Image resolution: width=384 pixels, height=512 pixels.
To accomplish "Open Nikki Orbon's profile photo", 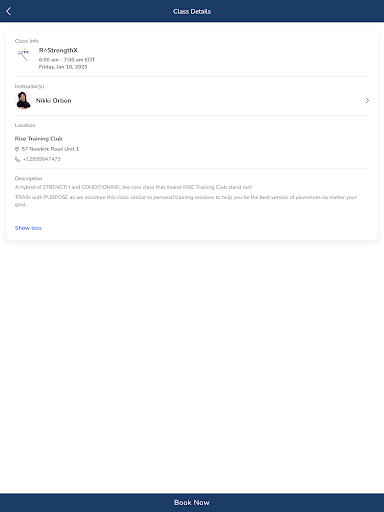I will coord(24,101).
